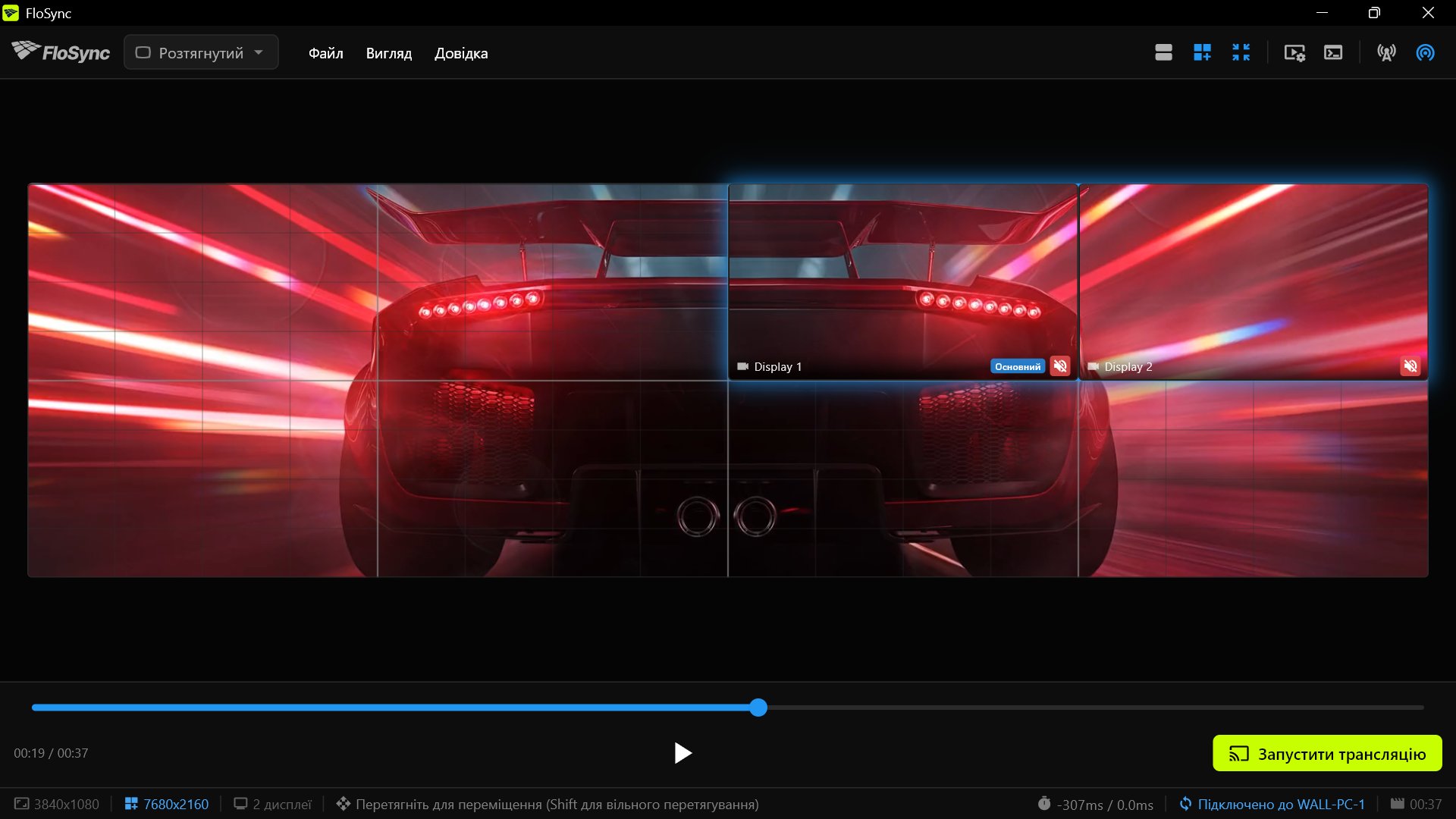The height and width of the screenshot is (819, 1456).
Task: Select the Display 2 label
Action: click(x=1128, y=367)
